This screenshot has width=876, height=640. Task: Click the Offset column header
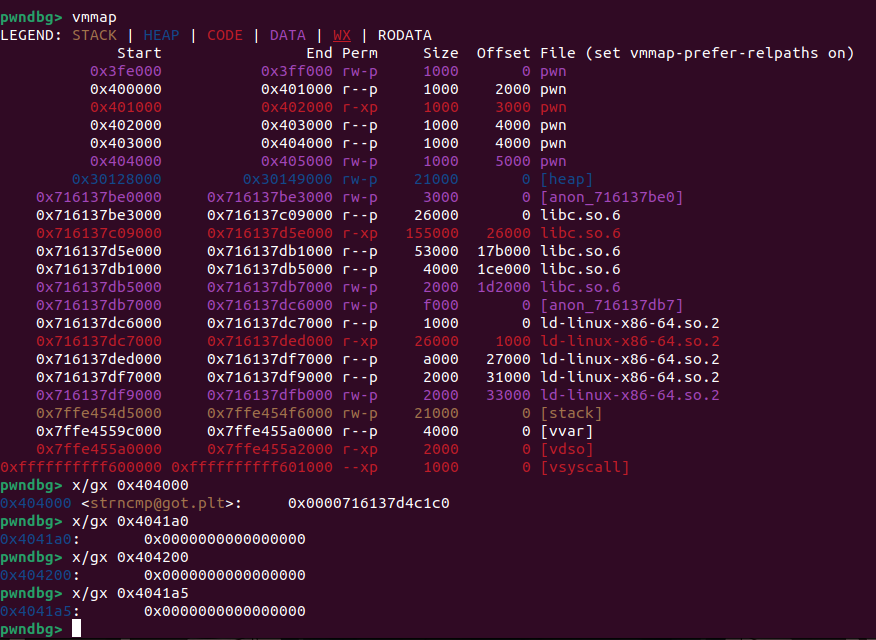504,53
